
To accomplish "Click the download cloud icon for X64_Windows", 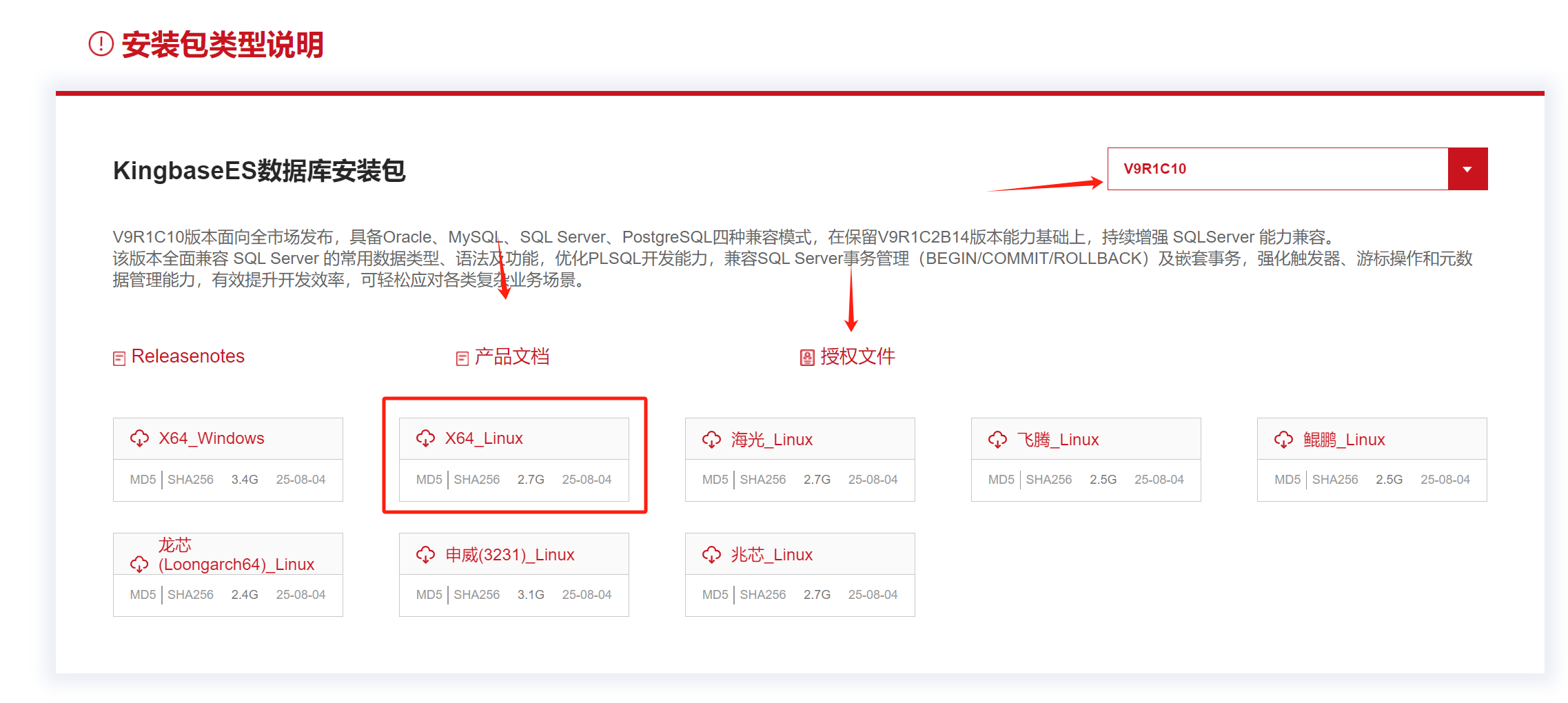I will (139, 438).
